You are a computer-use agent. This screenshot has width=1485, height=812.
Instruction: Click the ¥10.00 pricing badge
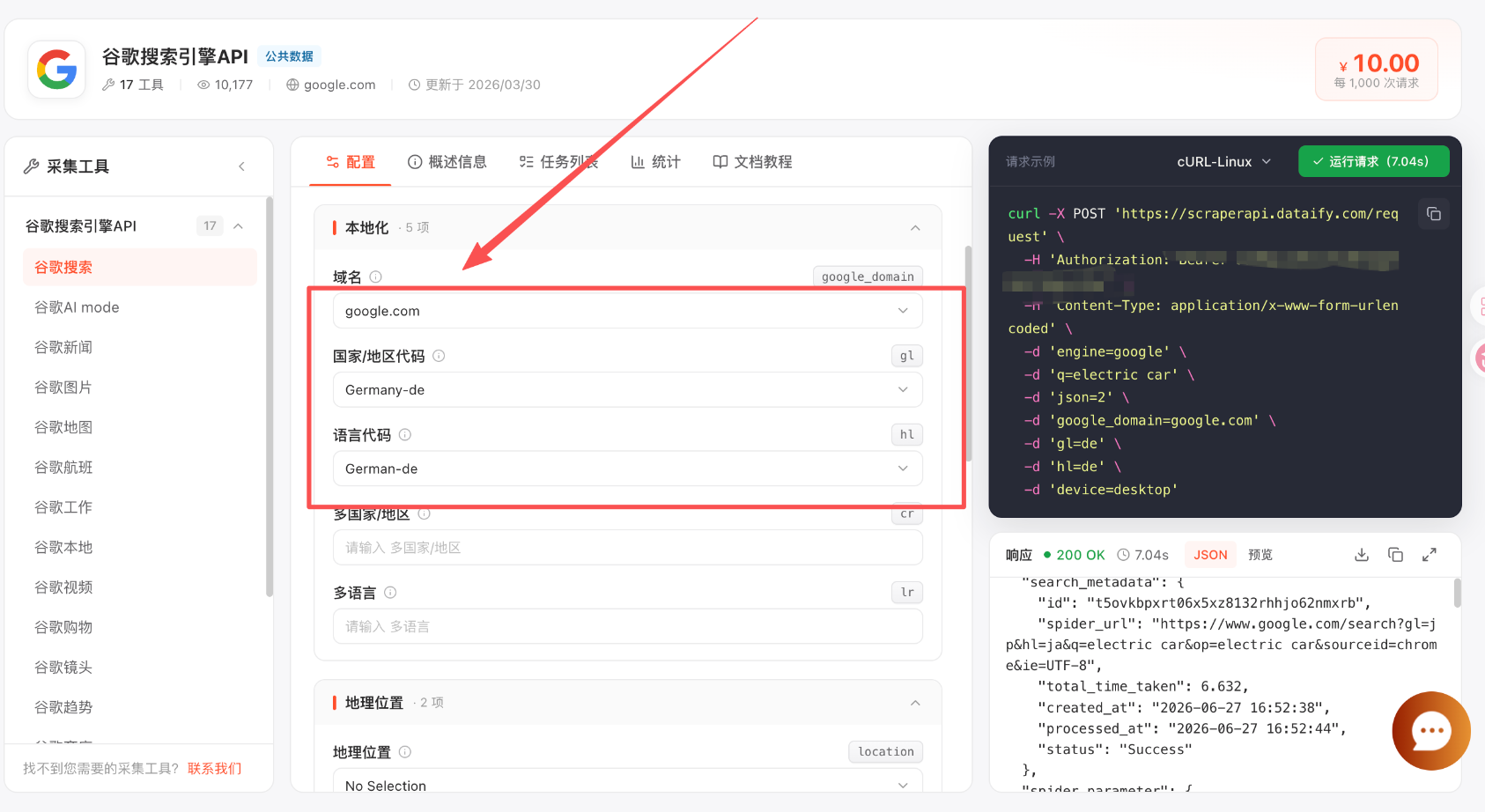(x=1377, y=69)
